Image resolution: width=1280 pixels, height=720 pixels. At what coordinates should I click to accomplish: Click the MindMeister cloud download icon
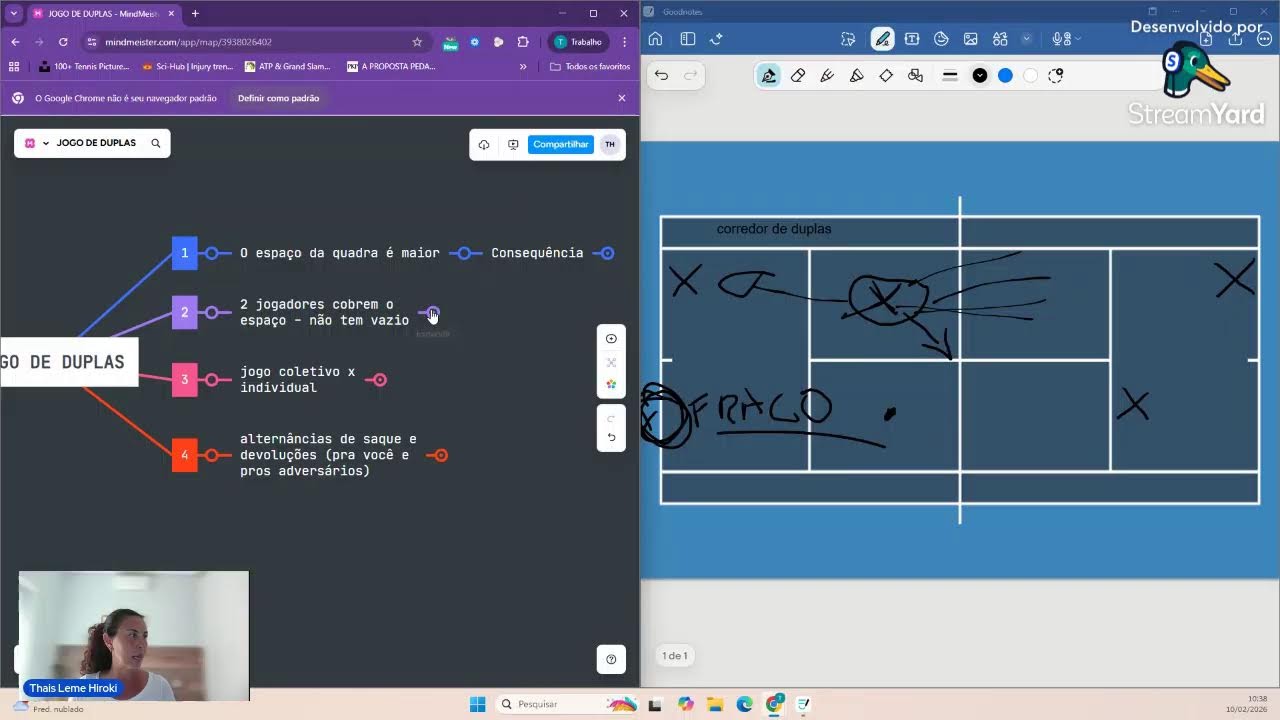[484, 144]
